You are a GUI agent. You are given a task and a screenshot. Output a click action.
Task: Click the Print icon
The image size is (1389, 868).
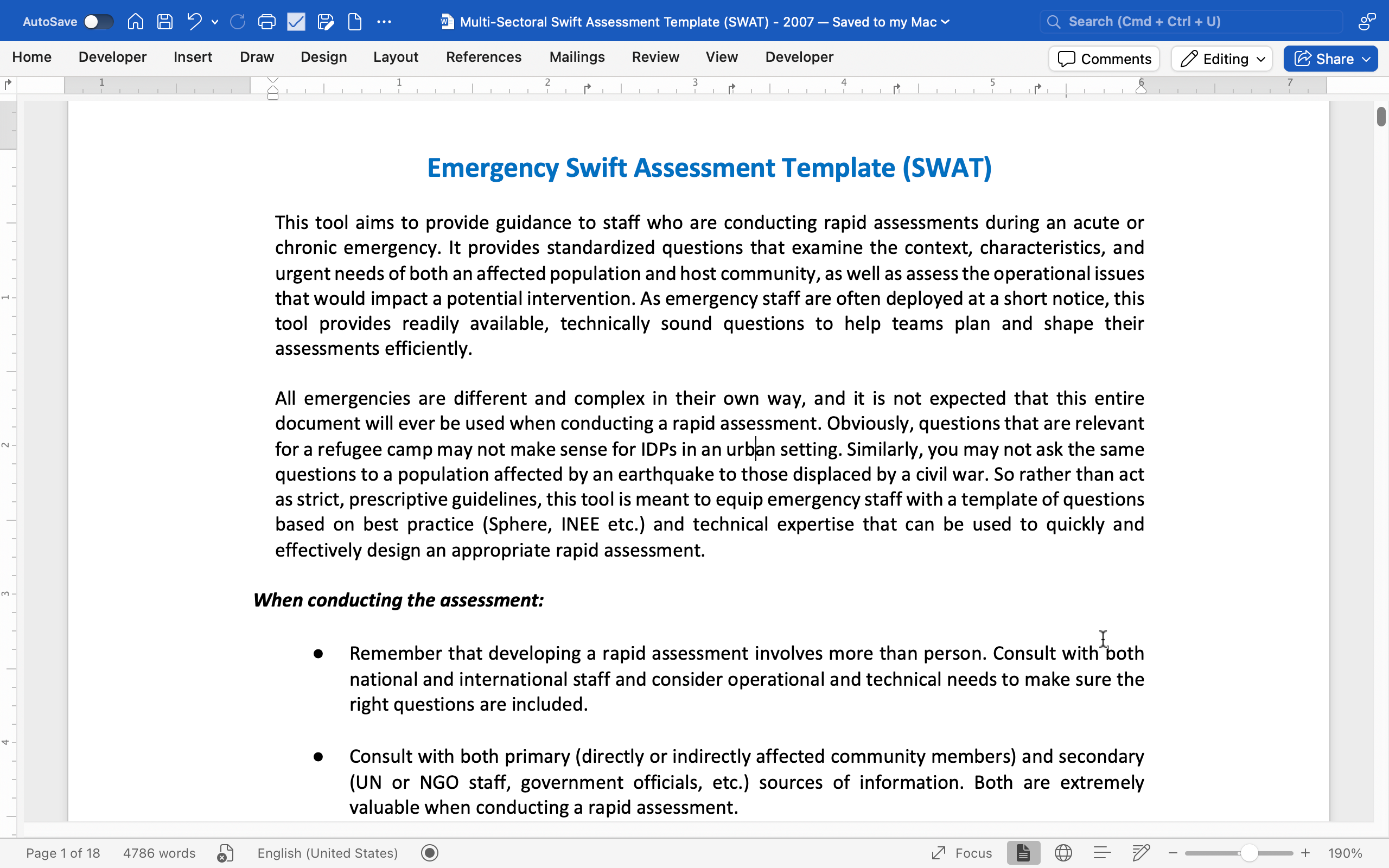(x=266, y=22)
